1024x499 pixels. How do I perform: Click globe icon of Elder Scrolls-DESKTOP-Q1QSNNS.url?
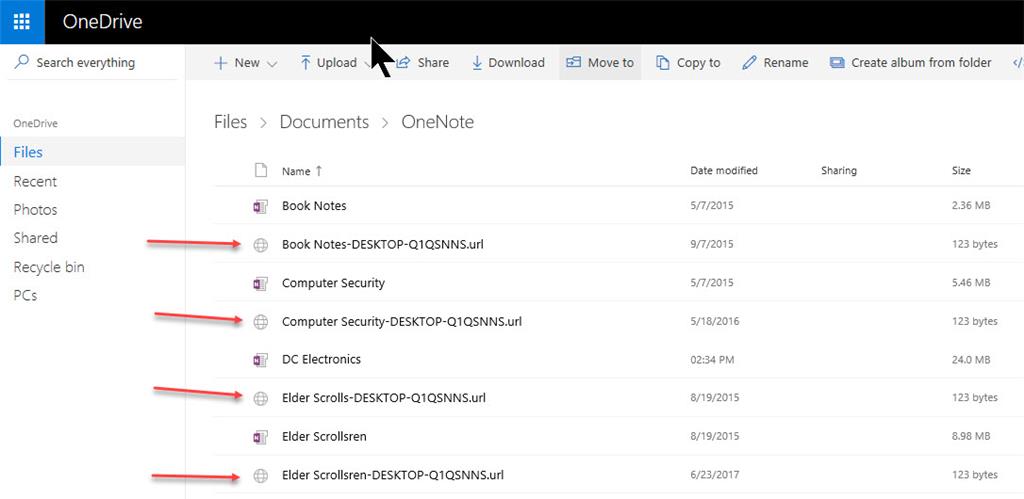(x=261, y=398)
